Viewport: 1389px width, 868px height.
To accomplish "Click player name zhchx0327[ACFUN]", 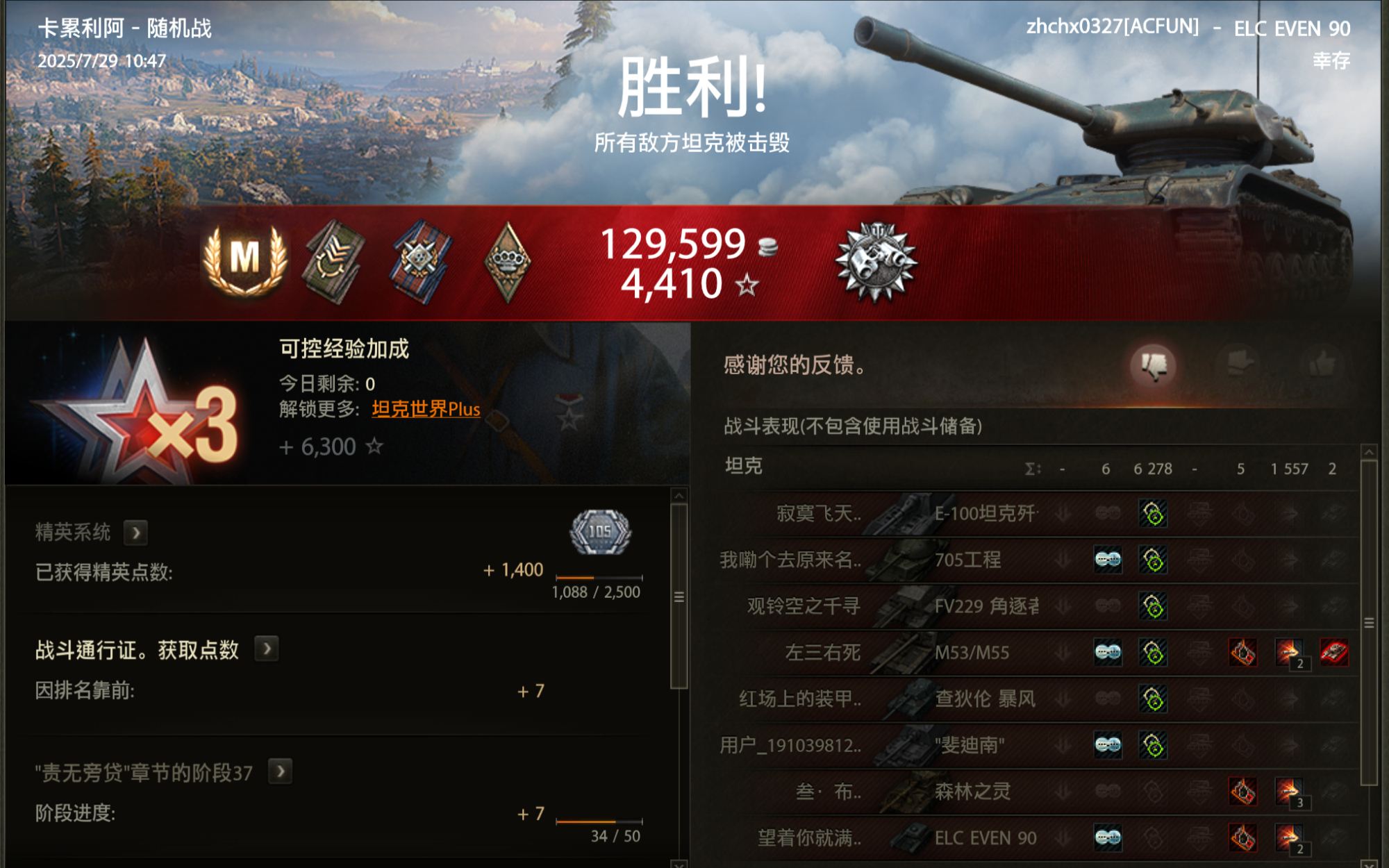I will (1113, 26).
